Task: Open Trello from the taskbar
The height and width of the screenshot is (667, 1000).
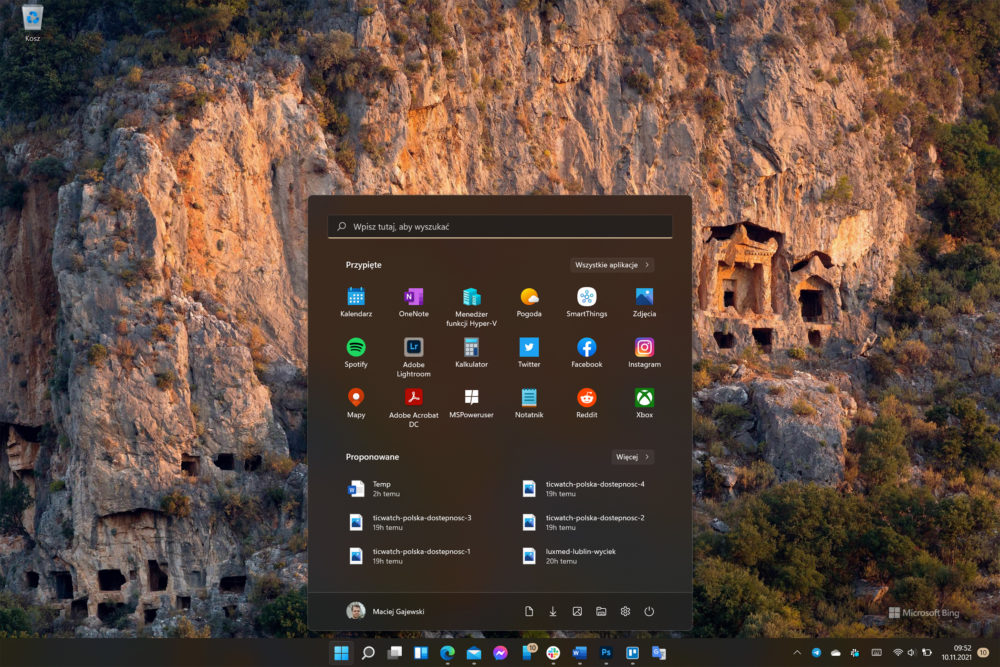Action: [633, 653]
